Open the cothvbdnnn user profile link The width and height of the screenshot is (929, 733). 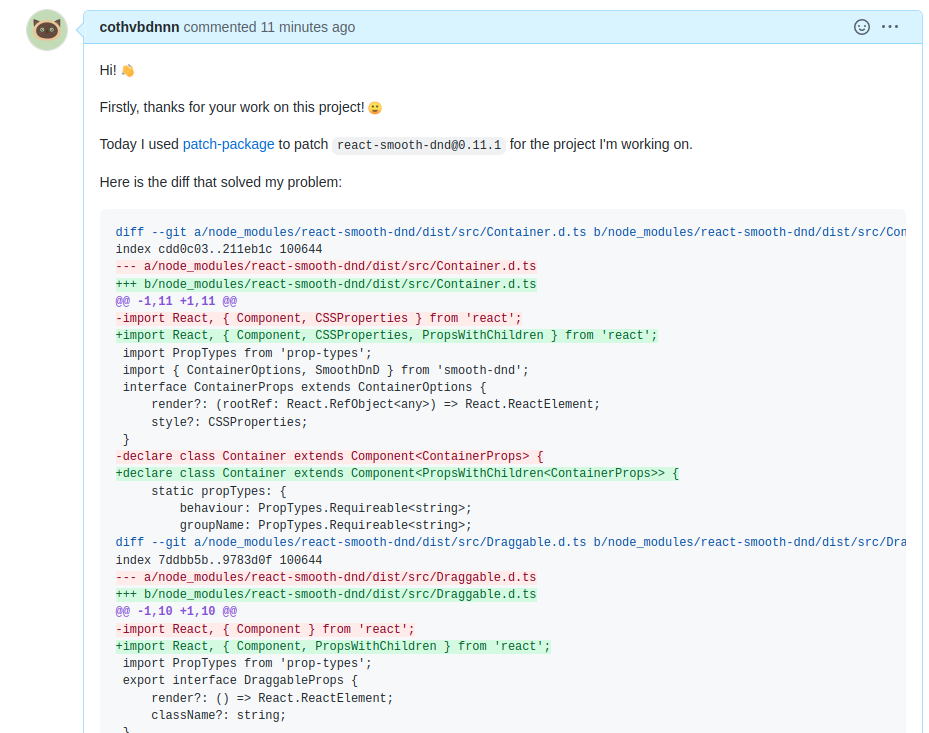(139, 27)
